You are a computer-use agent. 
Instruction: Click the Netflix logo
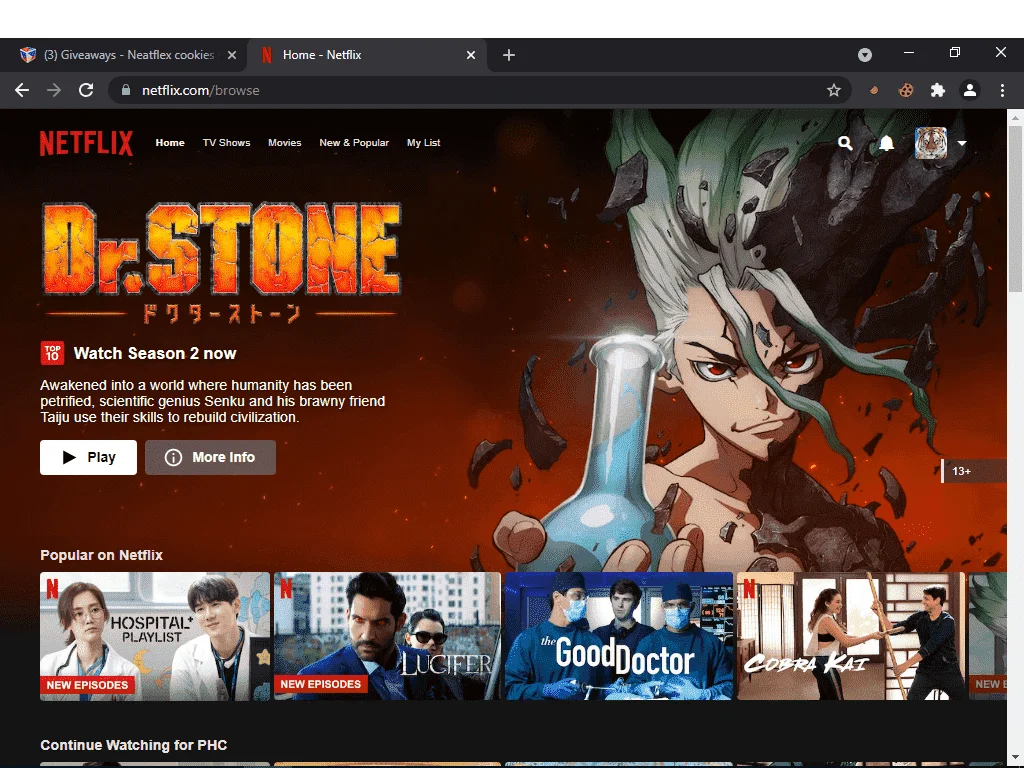coord(86,143)
